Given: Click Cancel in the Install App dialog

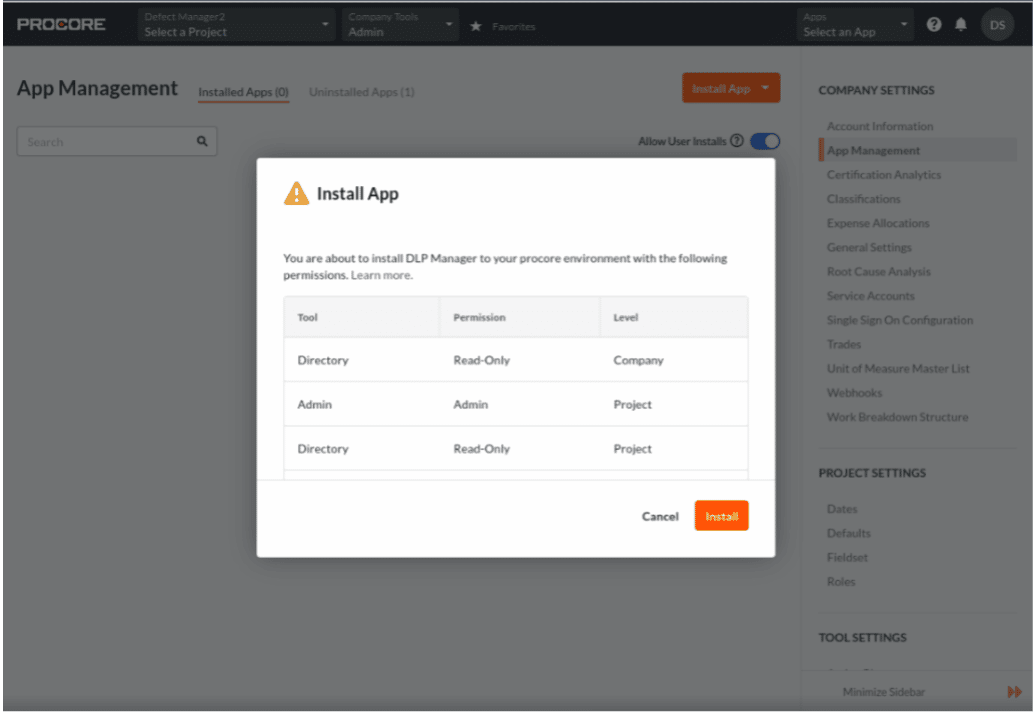Looking at the screenshot, I should pos(660,516).
